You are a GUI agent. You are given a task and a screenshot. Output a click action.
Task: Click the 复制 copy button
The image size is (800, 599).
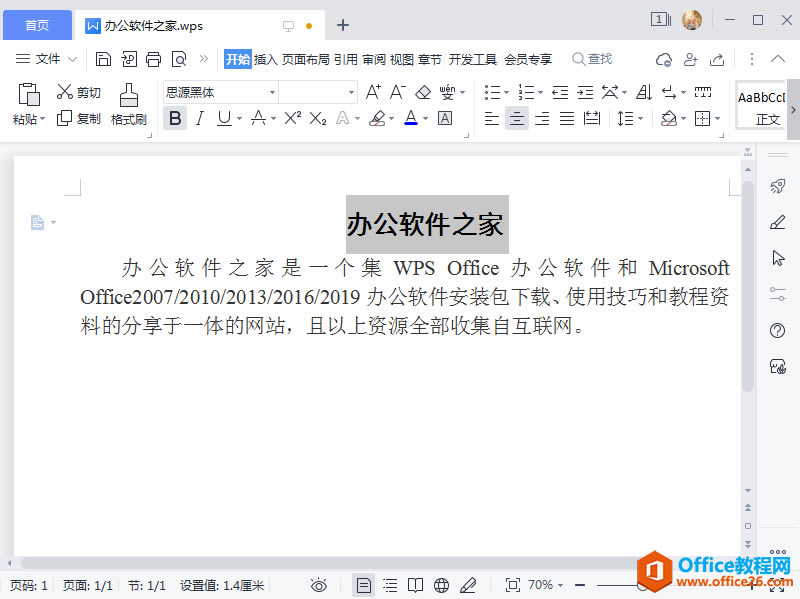coord(79,118)
